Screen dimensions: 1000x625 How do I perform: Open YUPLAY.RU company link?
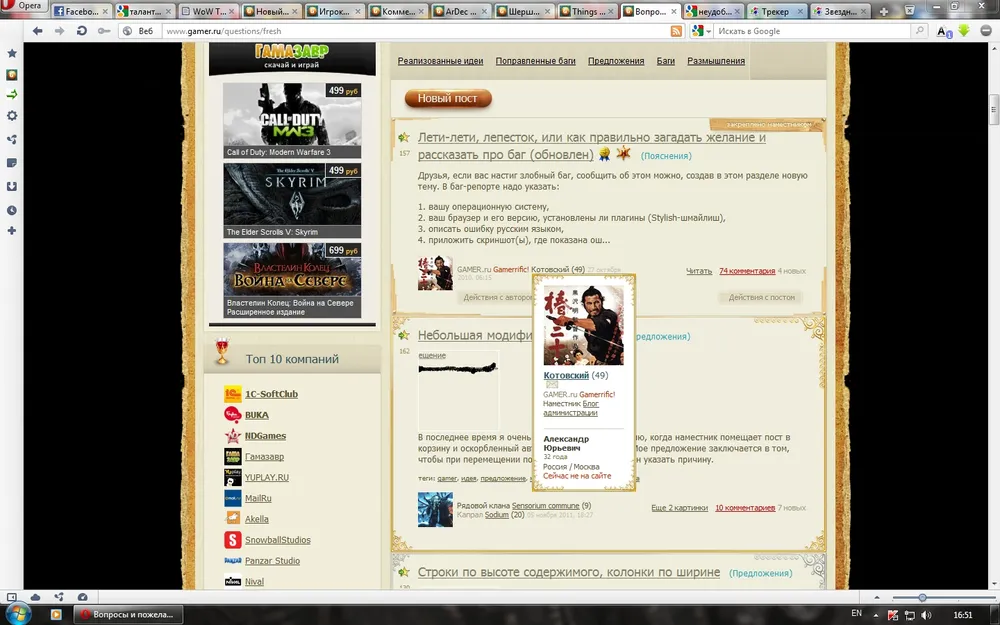point(267,478)
